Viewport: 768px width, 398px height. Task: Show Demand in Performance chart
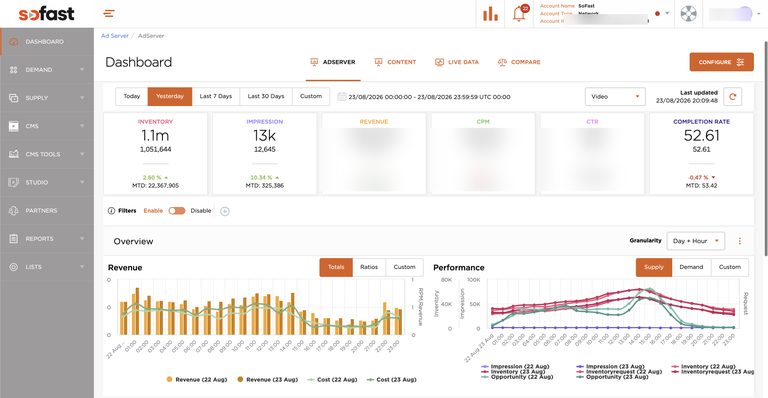691,267
